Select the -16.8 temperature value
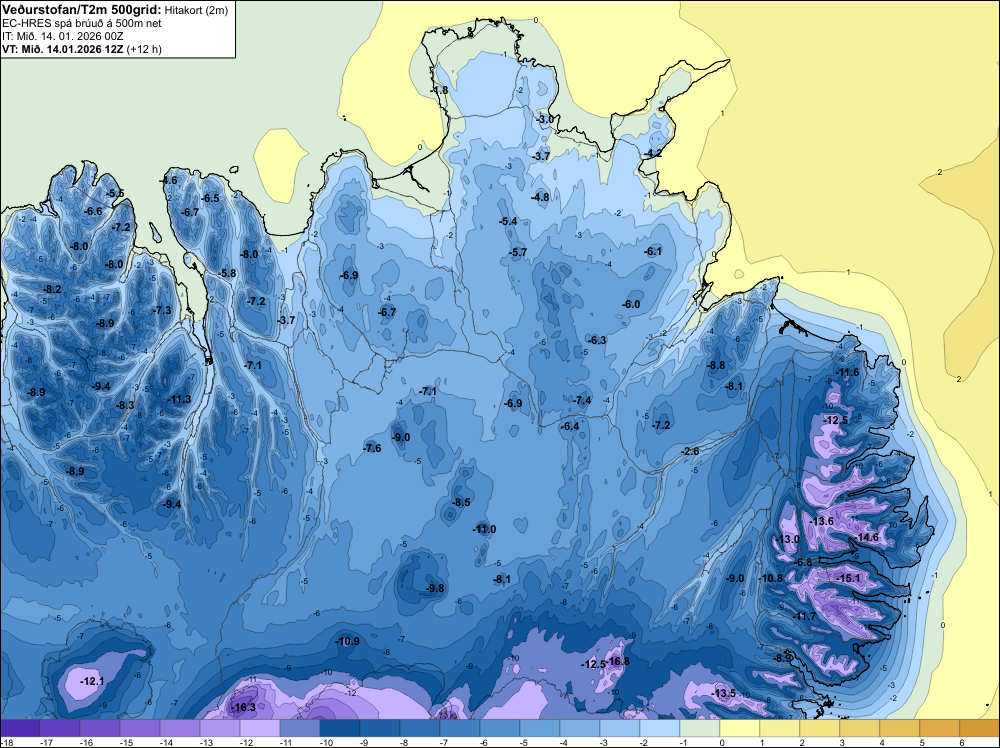Image resolution: width=1000 pixels, height=748 pixels. pyautogui.click(x=619, y=661)
